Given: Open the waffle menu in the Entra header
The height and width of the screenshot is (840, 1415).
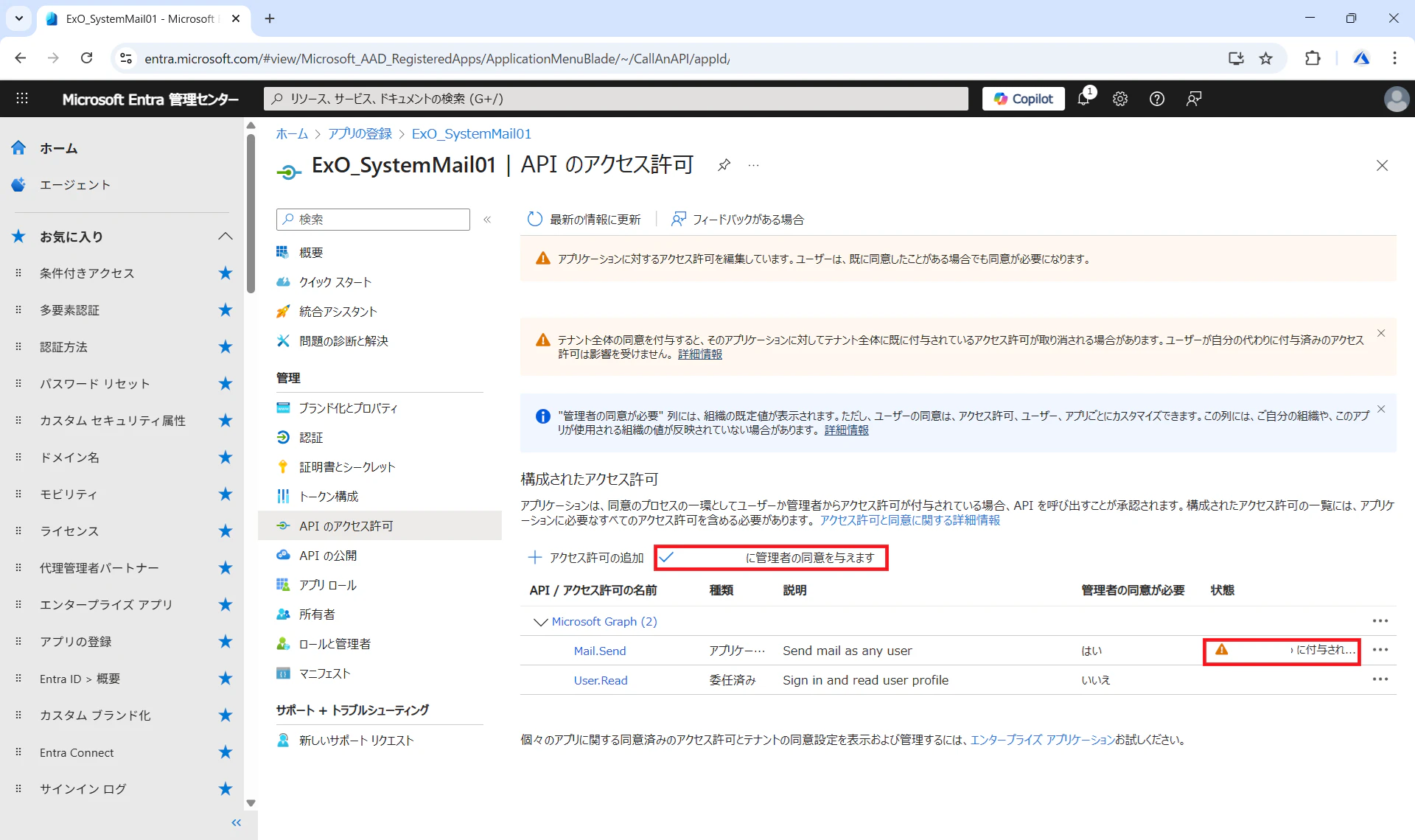Looking at the screenshot, I should coord(22,99).
